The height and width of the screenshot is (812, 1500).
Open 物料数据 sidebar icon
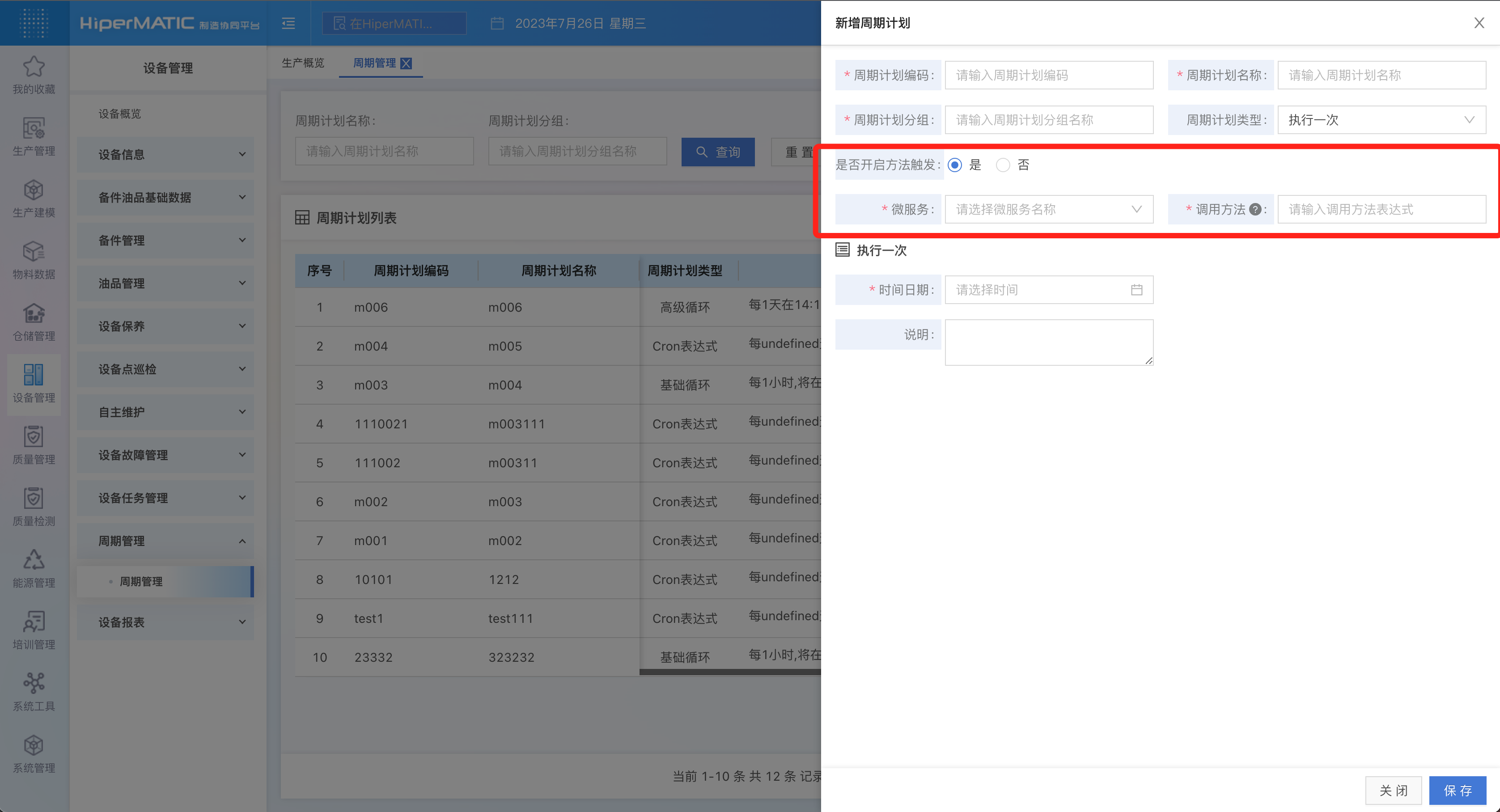click(34, 251)
